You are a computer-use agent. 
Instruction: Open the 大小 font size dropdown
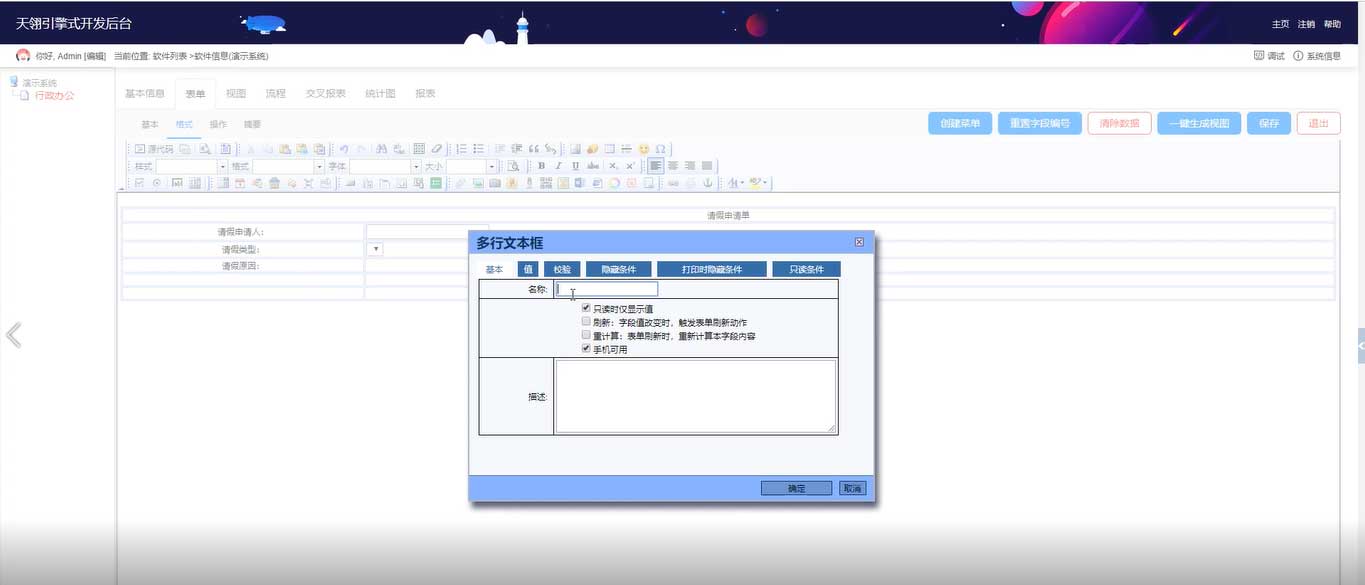click(491, 166)
